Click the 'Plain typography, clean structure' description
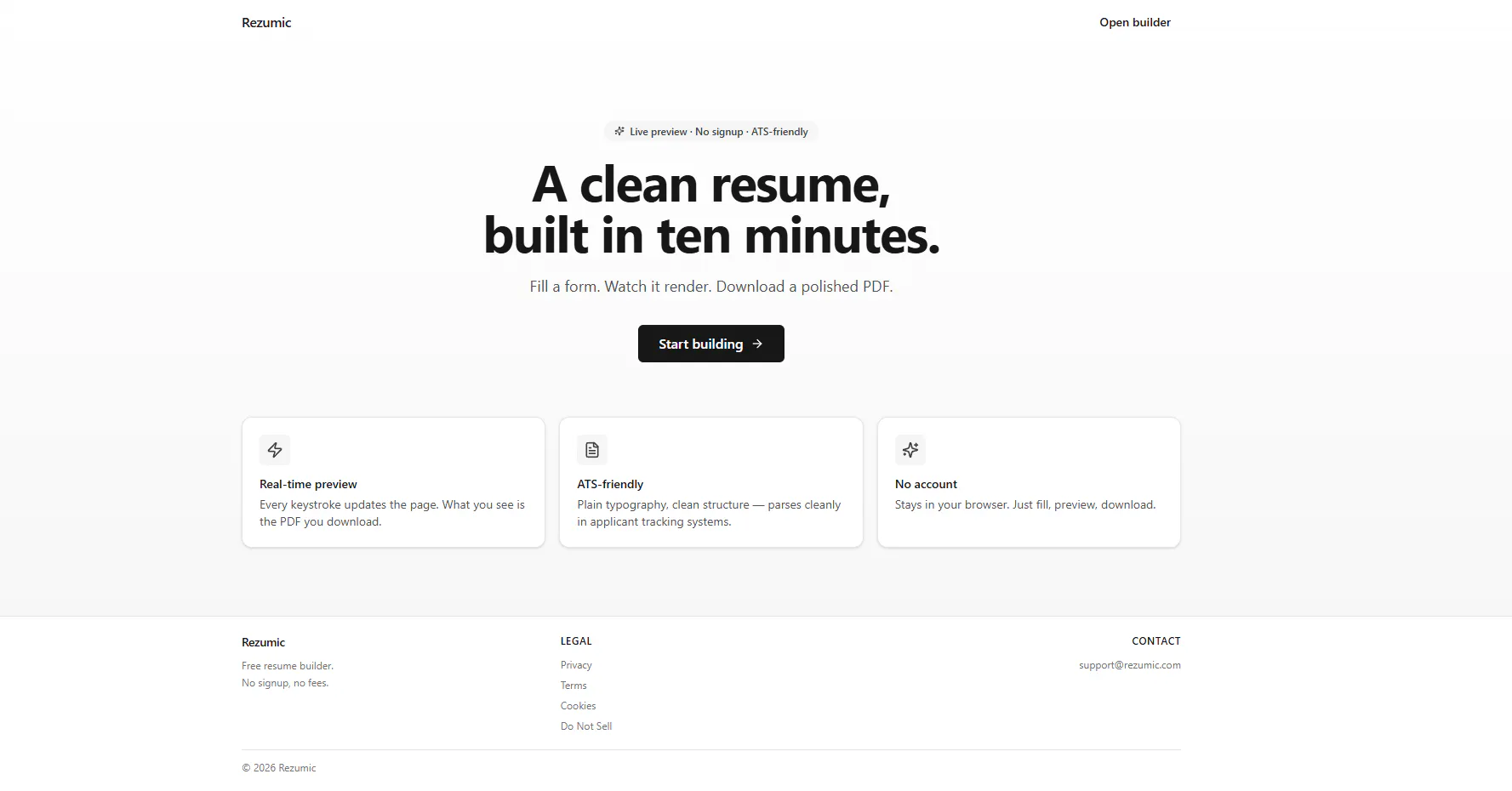The image size is (1512, 791). coord(709,513)
